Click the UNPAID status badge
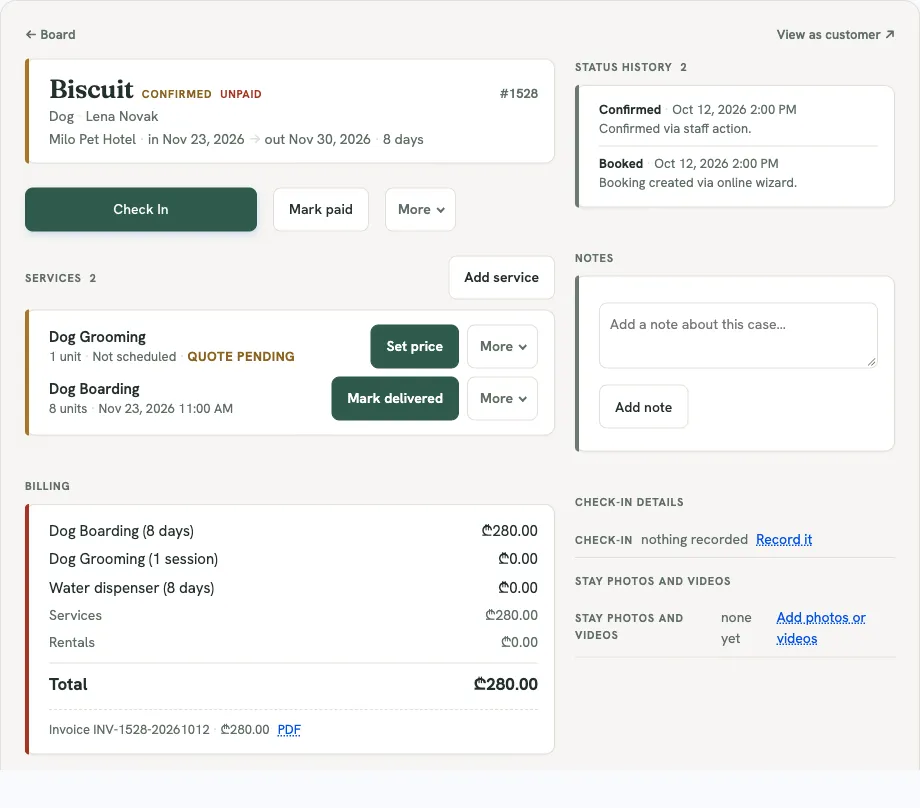 click(x=241, y=94)
